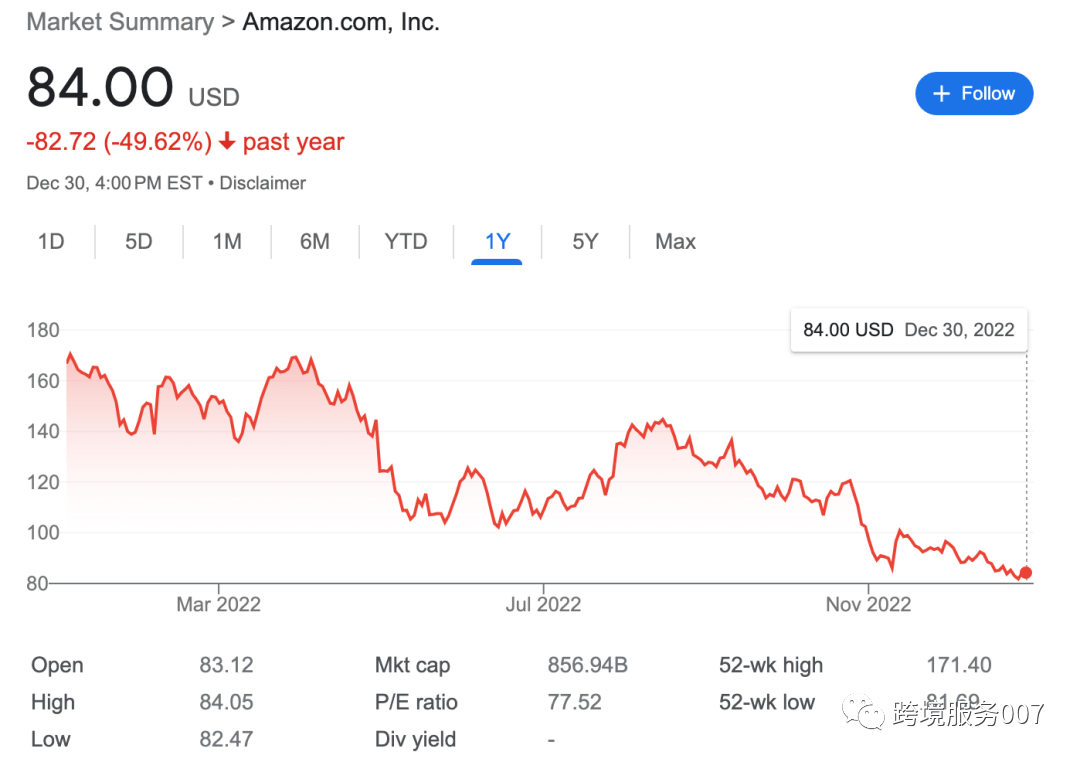Select the 1D time range tab

(x=51, y=242)
